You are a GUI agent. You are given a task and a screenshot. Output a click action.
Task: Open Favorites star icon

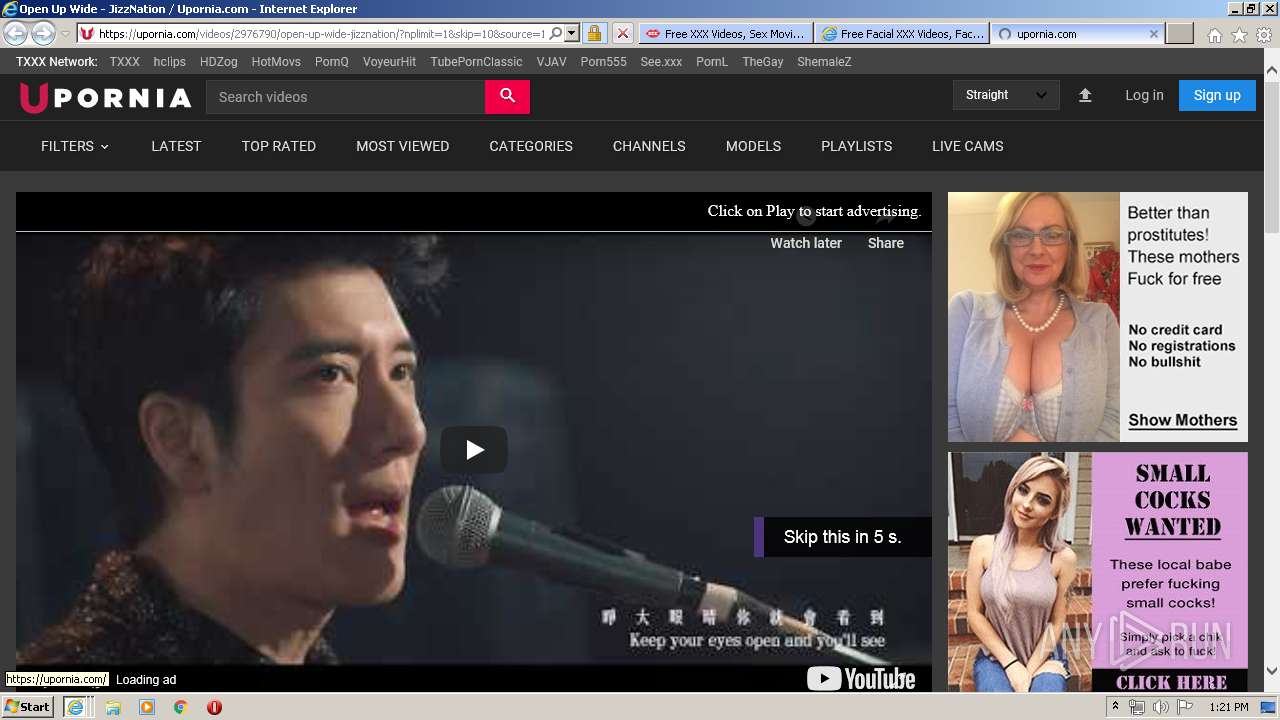1239,35
